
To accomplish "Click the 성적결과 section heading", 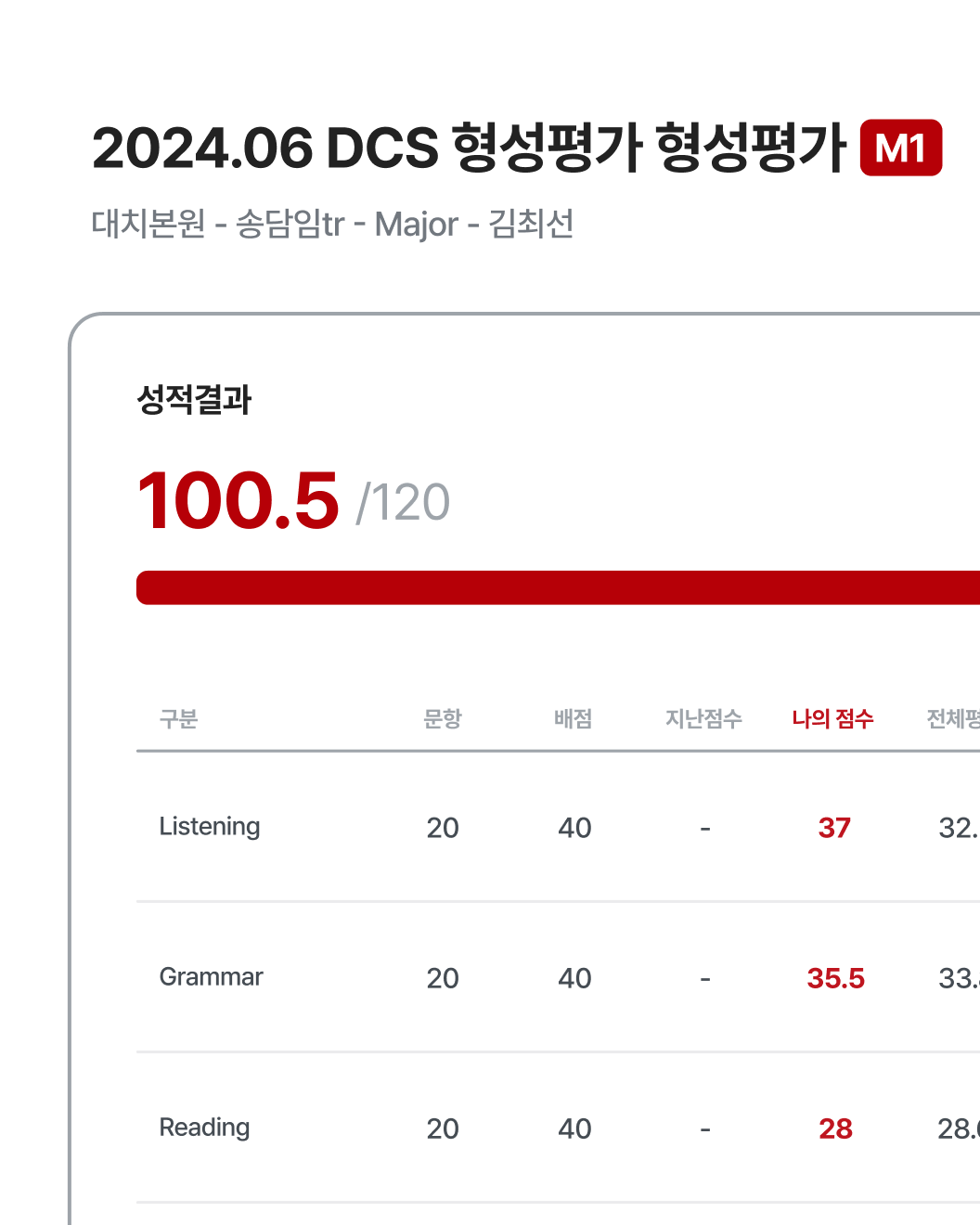I will click(194, 400).
